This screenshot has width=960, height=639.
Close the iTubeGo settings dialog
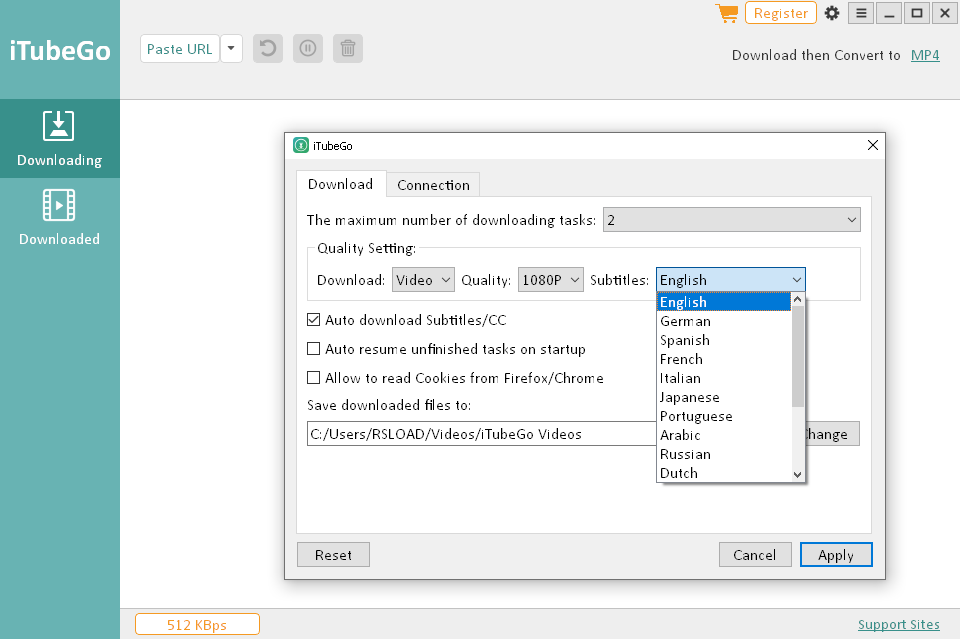point(872,145)
